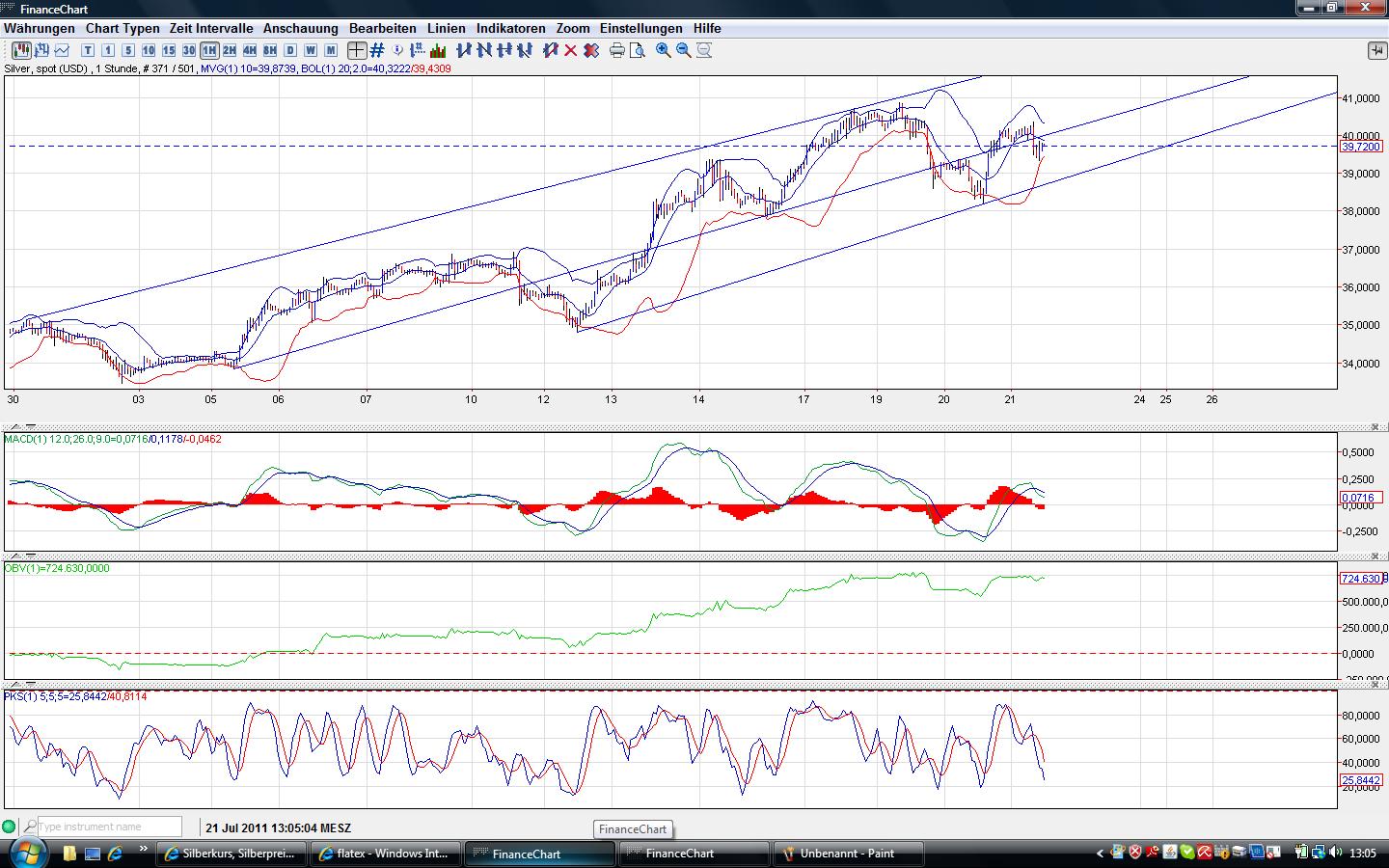
Task: Reset zoom with the grey magnifier
Action: pos(704,50)
